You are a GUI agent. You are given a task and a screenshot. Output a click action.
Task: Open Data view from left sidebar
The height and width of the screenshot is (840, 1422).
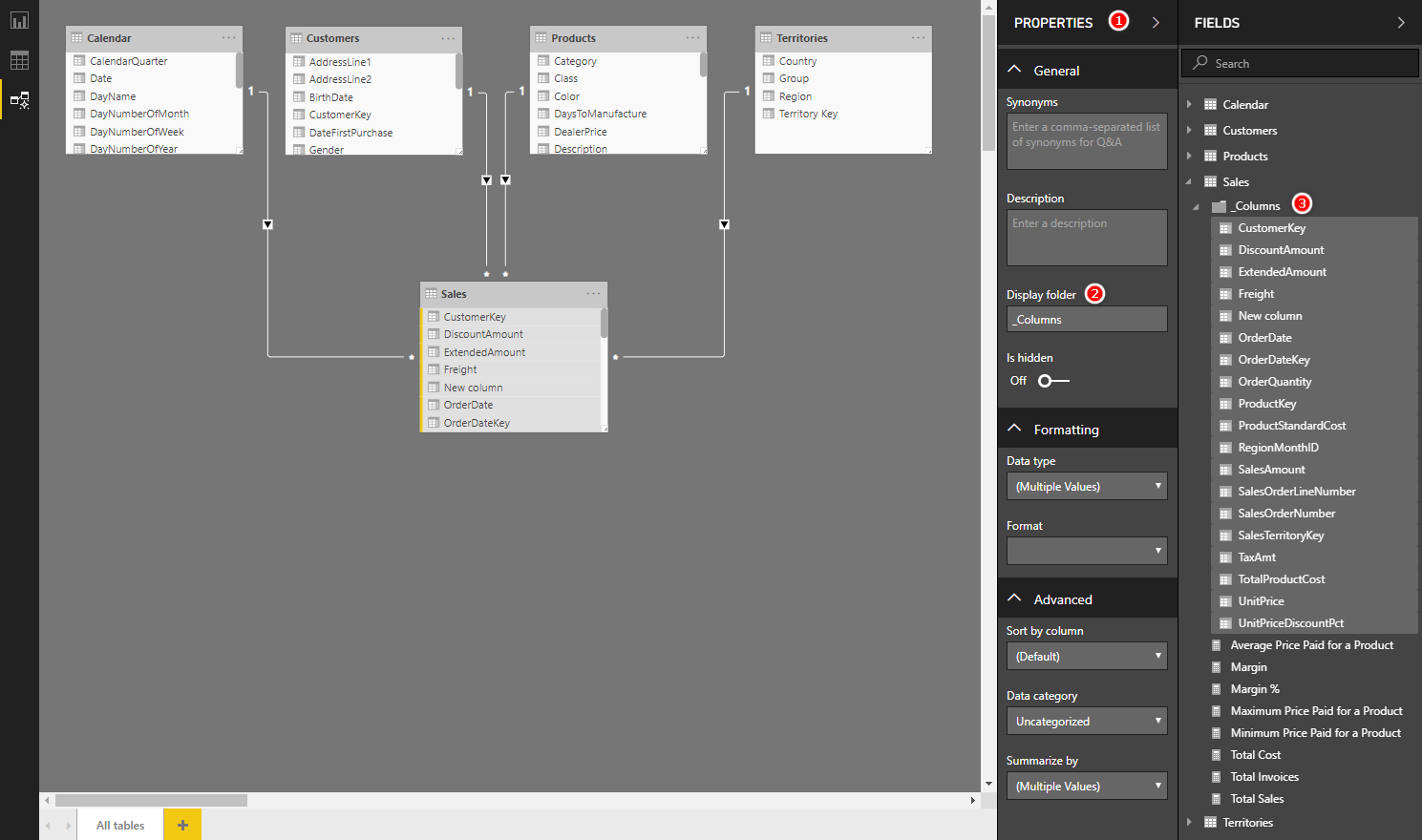coord(19,60)
